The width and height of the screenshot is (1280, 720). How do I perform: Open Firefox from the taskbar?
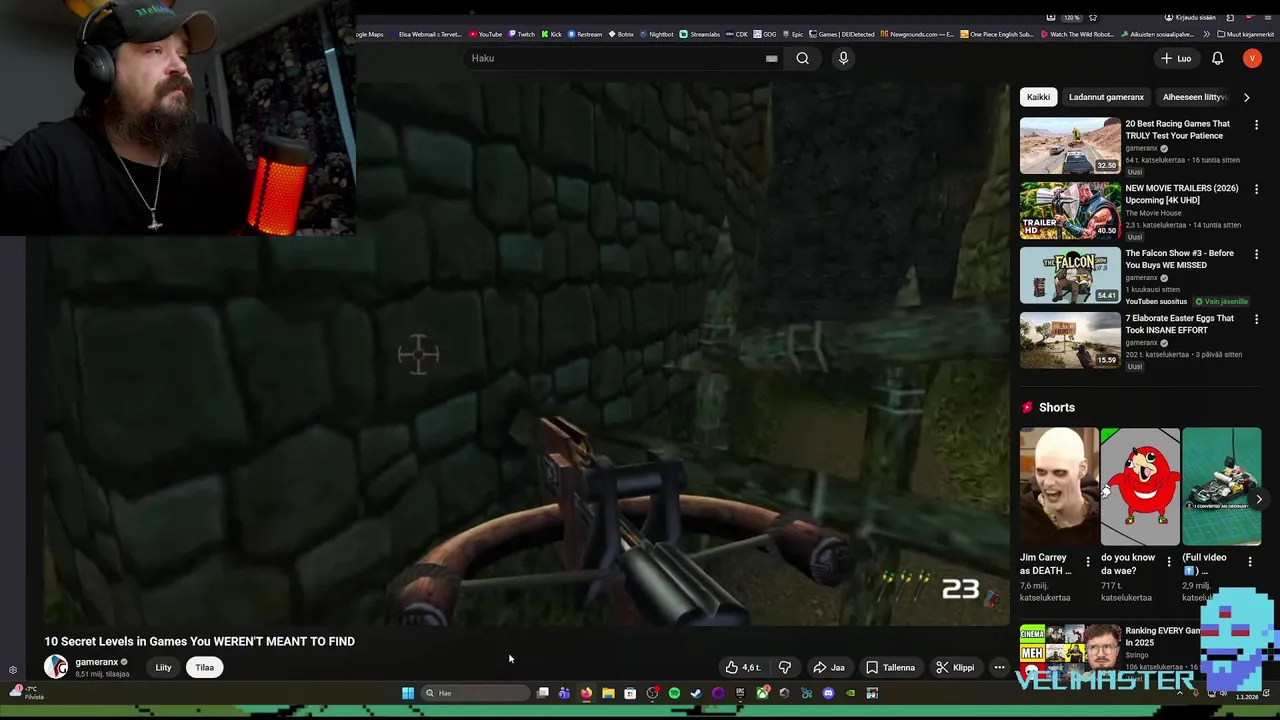coord(586,693)
